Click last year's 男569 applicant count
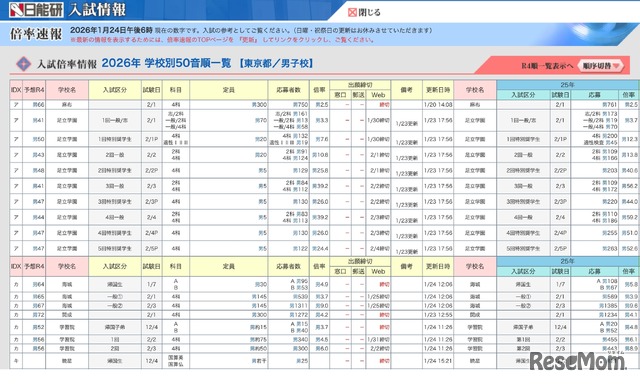The width and height of the screenshot is (640, 384). (609, 297)
